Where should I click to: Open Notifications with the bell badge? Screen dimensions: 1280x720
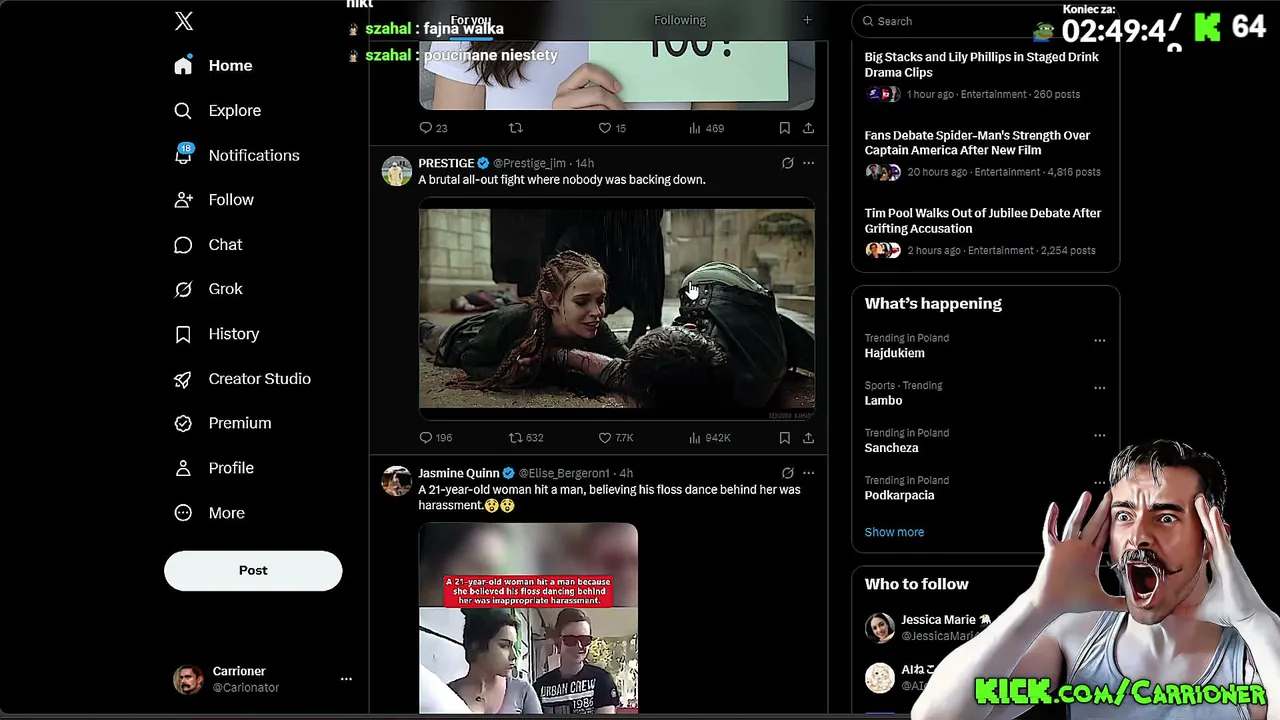[236, 155]
